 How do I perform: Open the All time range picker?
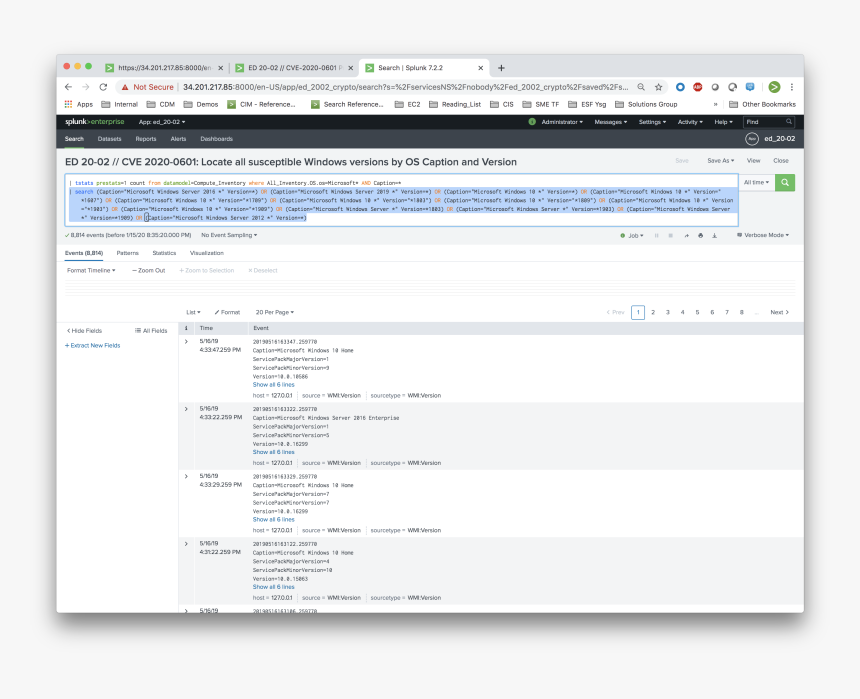(756, 183)
